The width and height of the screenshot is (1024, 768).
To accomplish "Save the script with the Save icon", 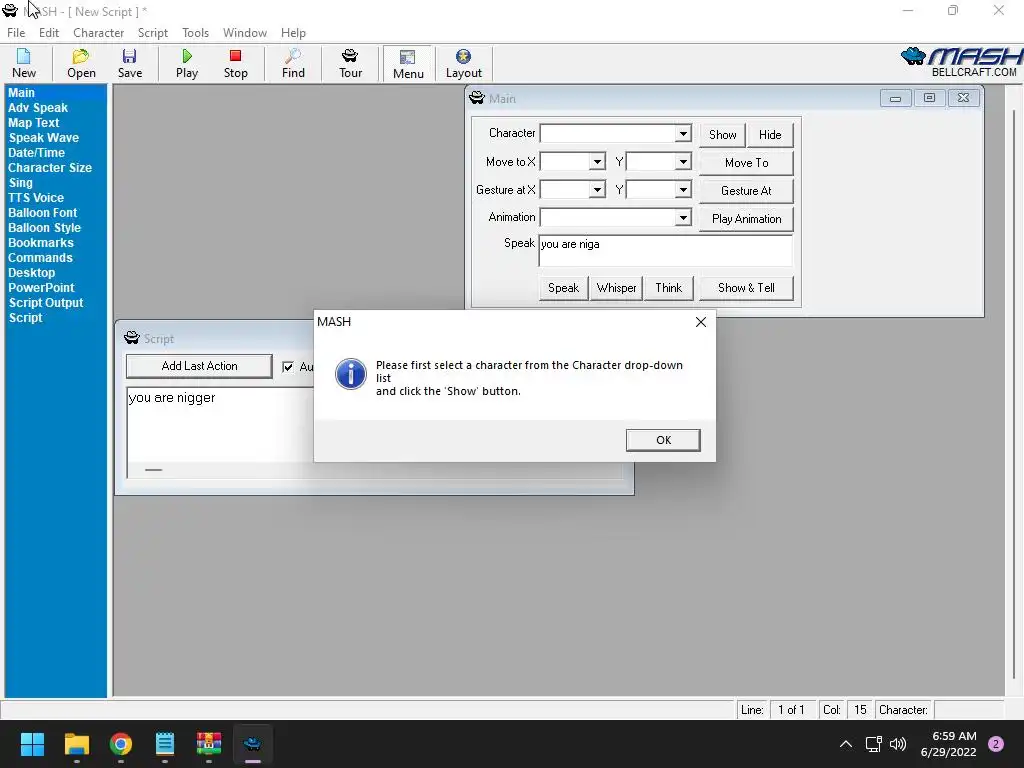I will pos(129,63).
